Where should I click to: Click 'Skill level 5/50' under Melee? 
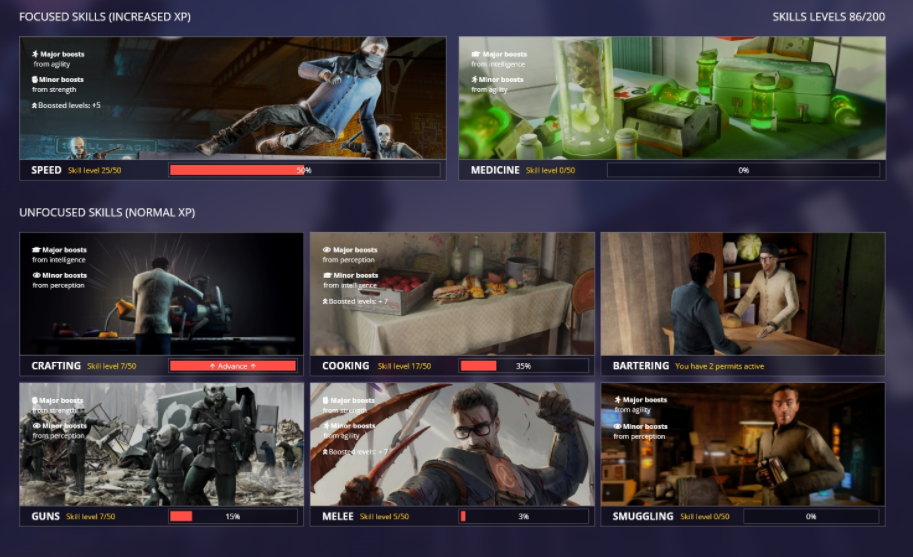point(384,516)
